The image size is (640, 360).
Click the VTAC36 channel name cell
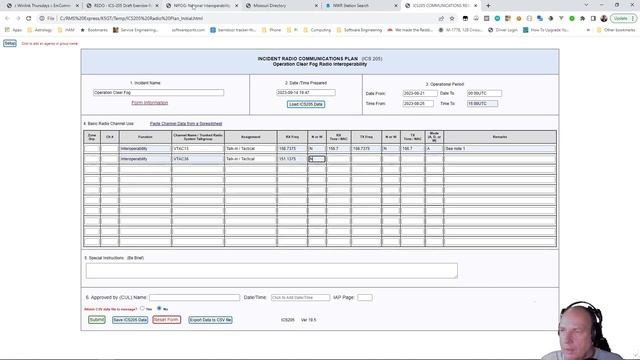click(198, 159)
